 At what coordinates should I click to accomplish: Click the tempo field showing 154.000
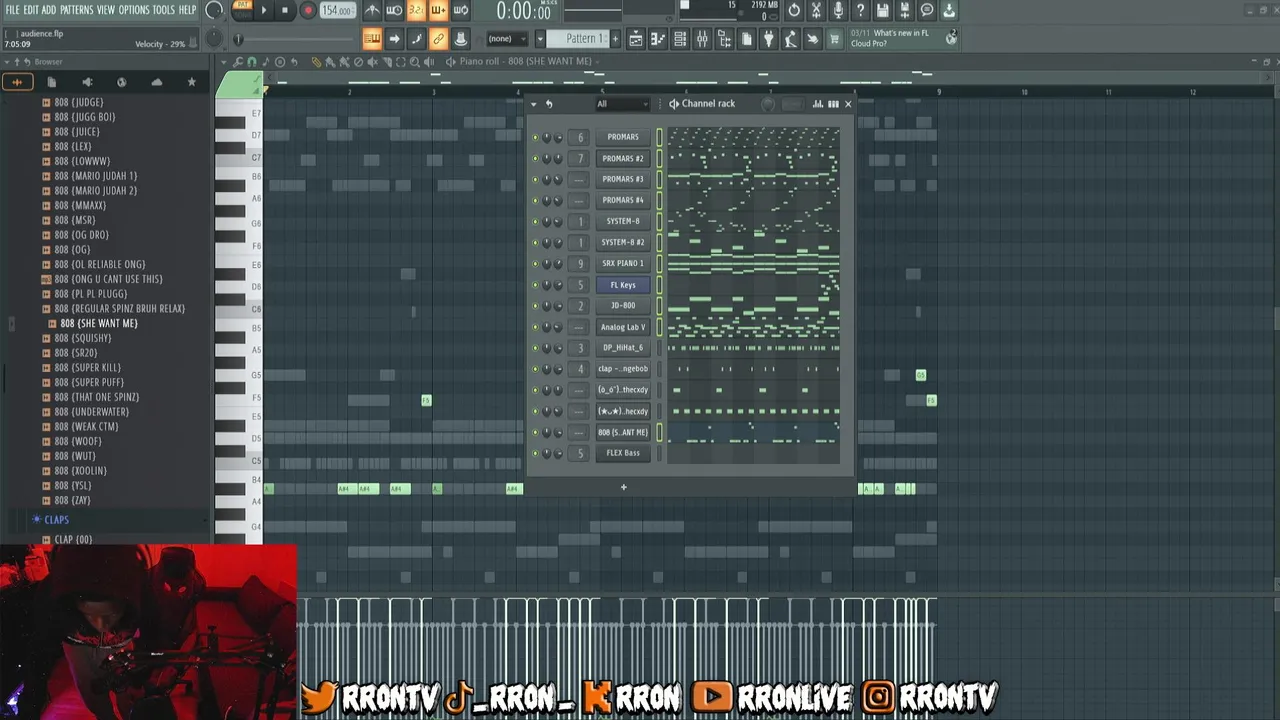click(x=337, y=11)
